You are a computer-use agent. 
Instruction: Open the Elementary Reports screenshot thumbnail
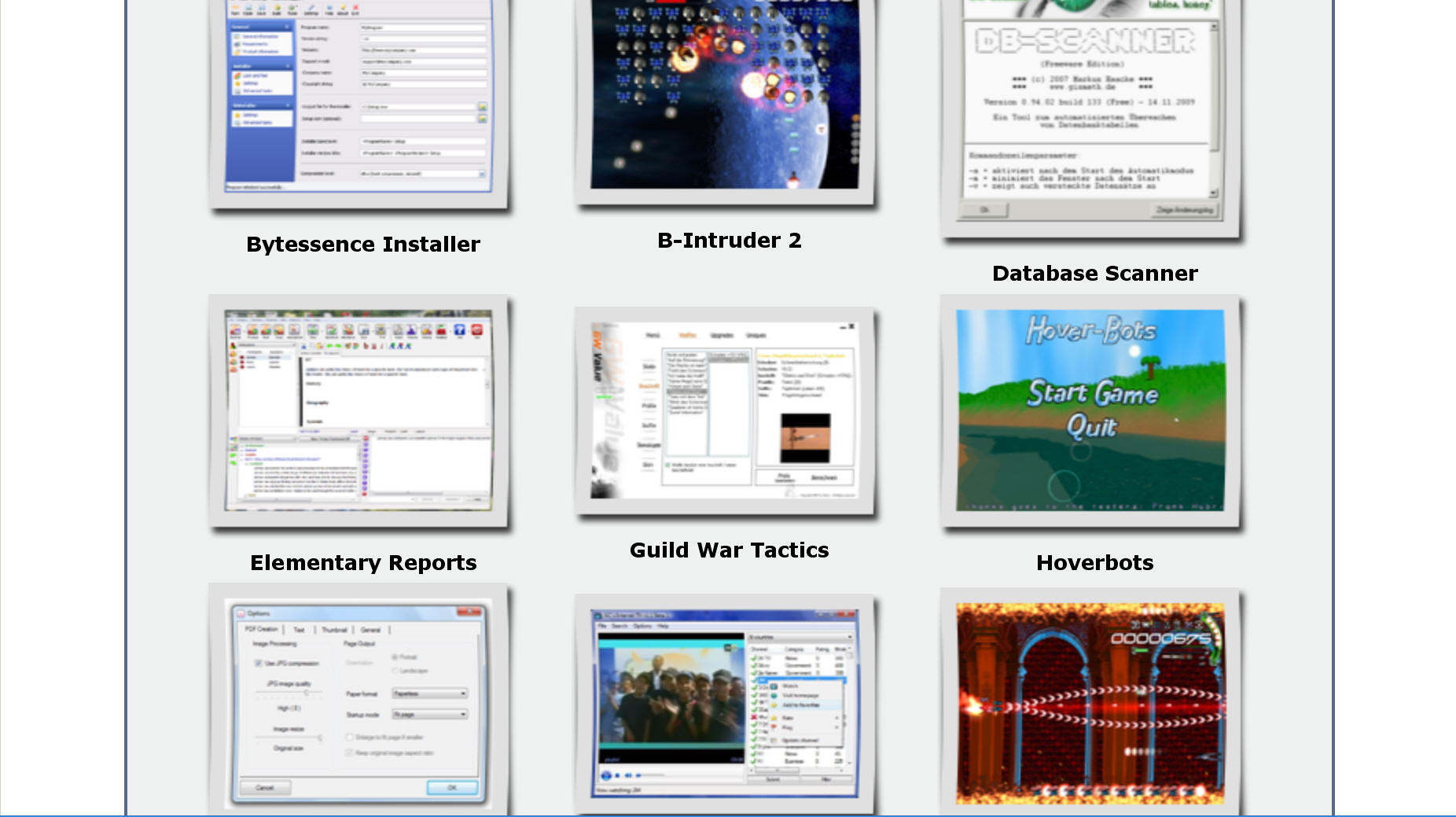pos(358,410)
